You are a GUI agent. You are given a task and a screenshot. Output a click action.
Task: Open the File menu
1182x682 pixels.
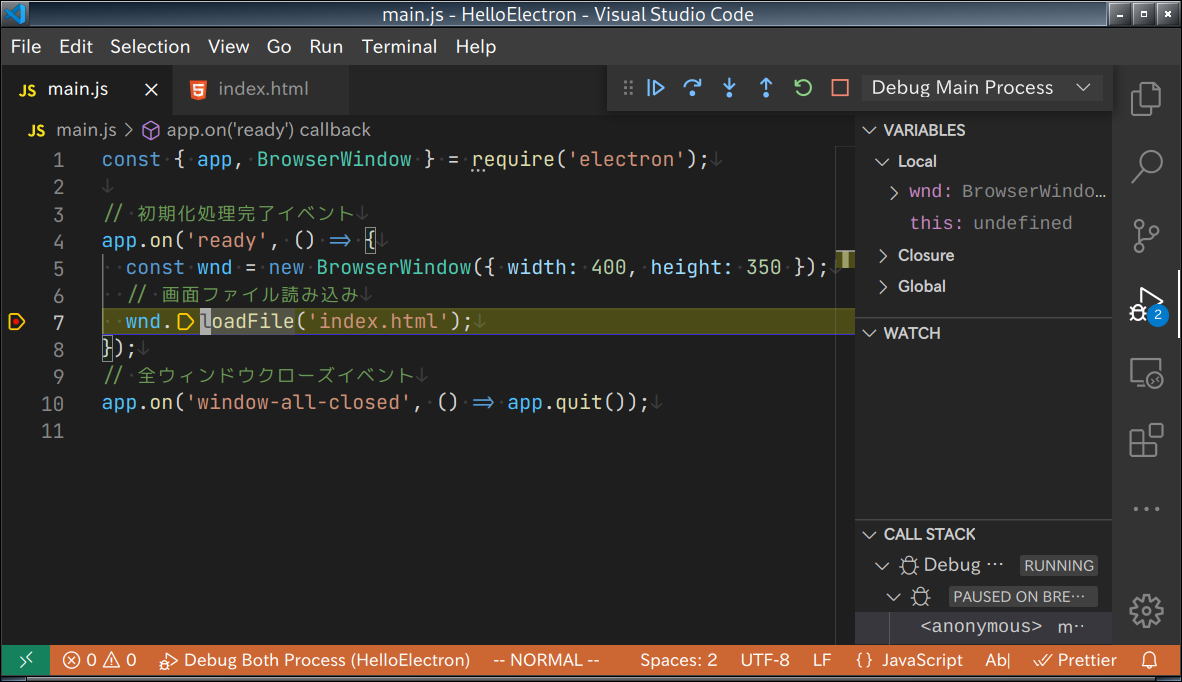pos(26,47)
